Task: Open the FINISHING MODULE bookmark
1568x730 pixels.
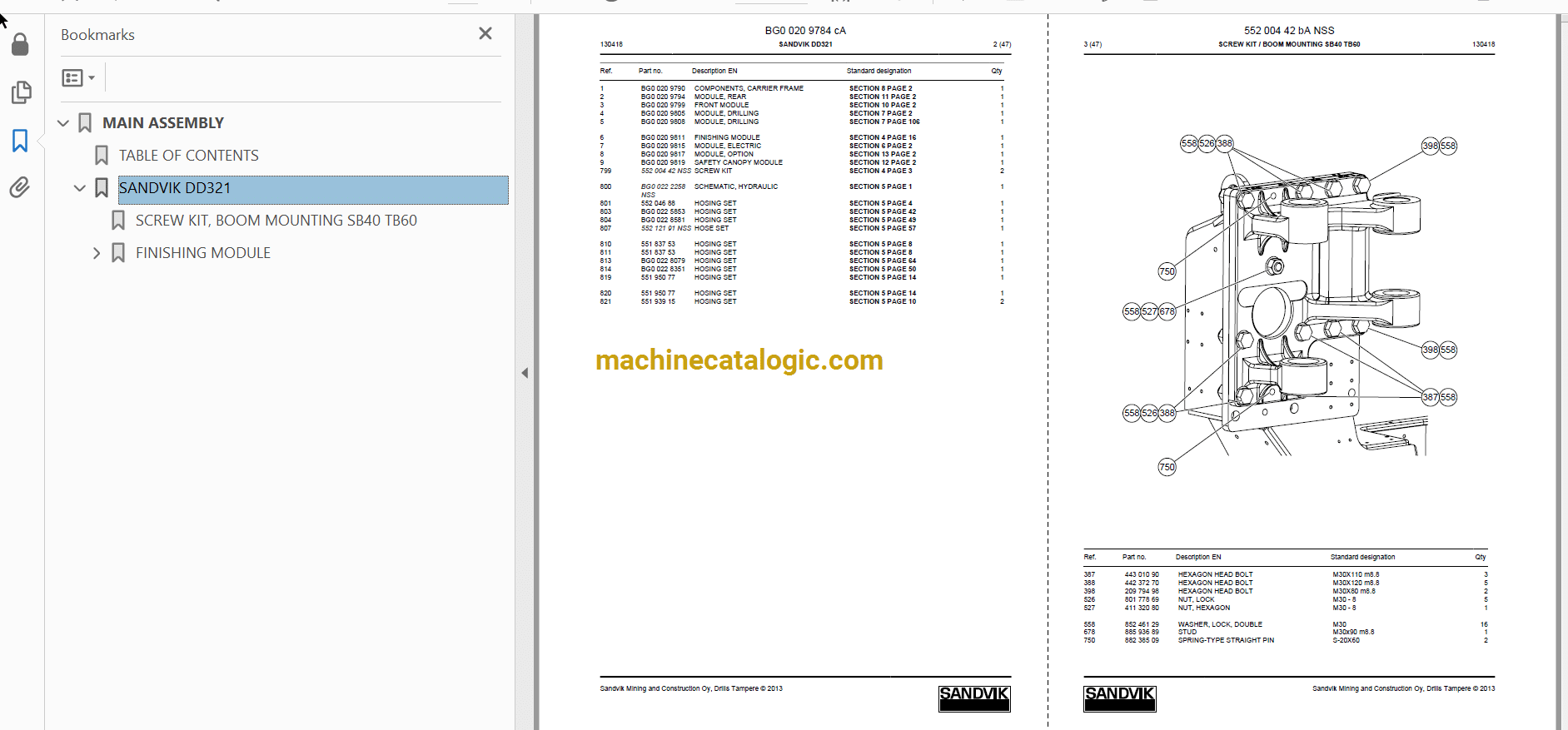Action: click(x=203, y=253)
